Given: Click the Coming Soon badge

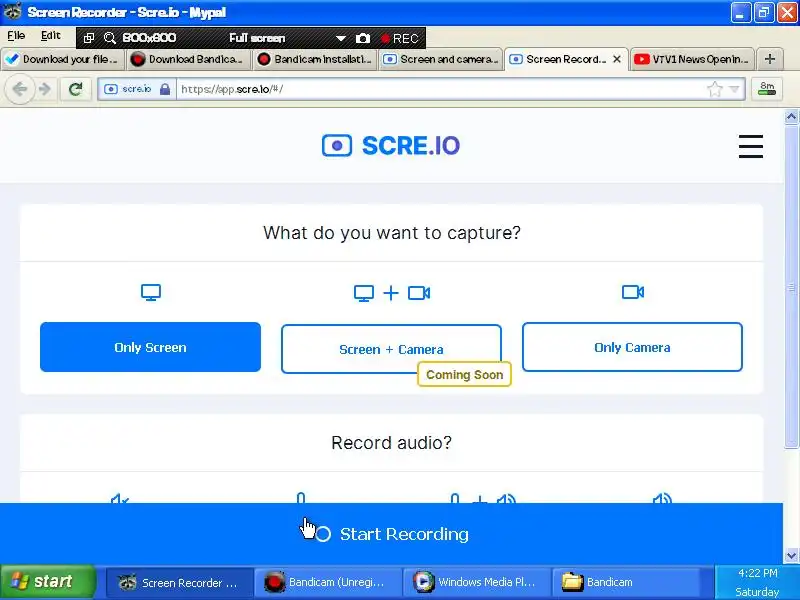Looking at the screenshot, I should pyautogui.click(x=464, y=374).
